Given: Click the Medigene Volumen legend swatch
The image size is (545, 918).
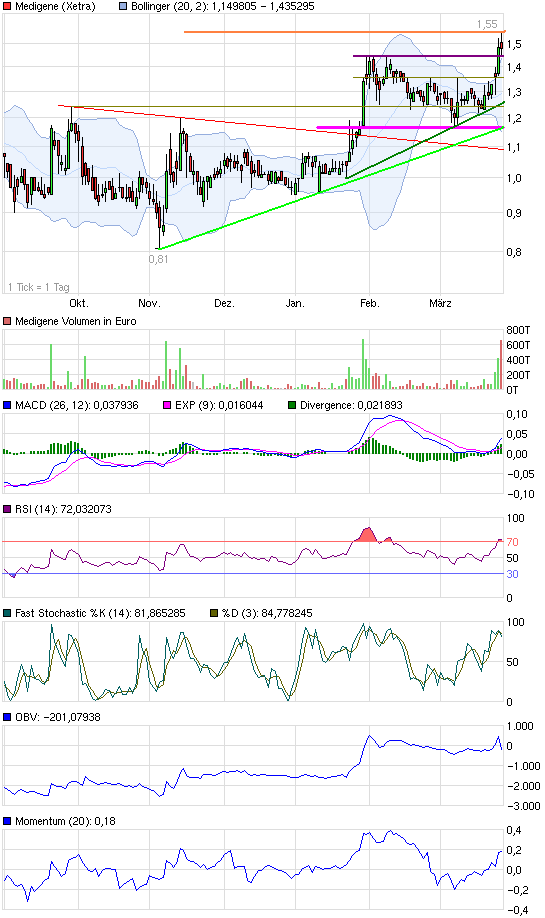Looking at the screenshot, I should point(7,321).
